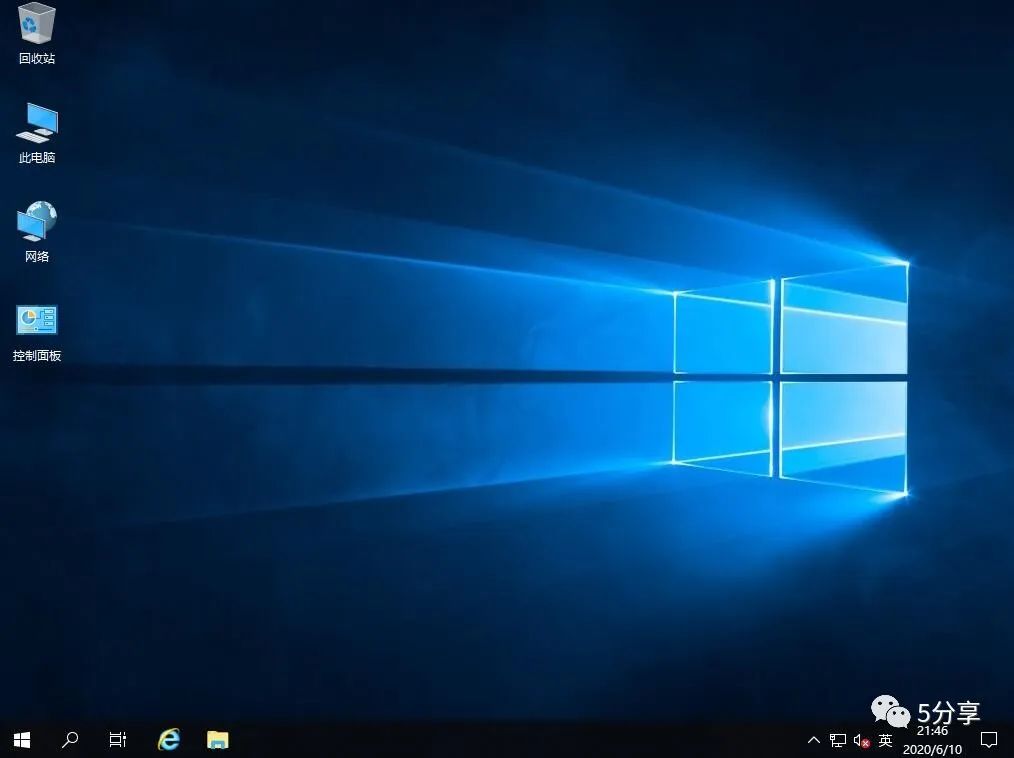
Task: Open the Action Center notifications
Action: pos(989,740)
